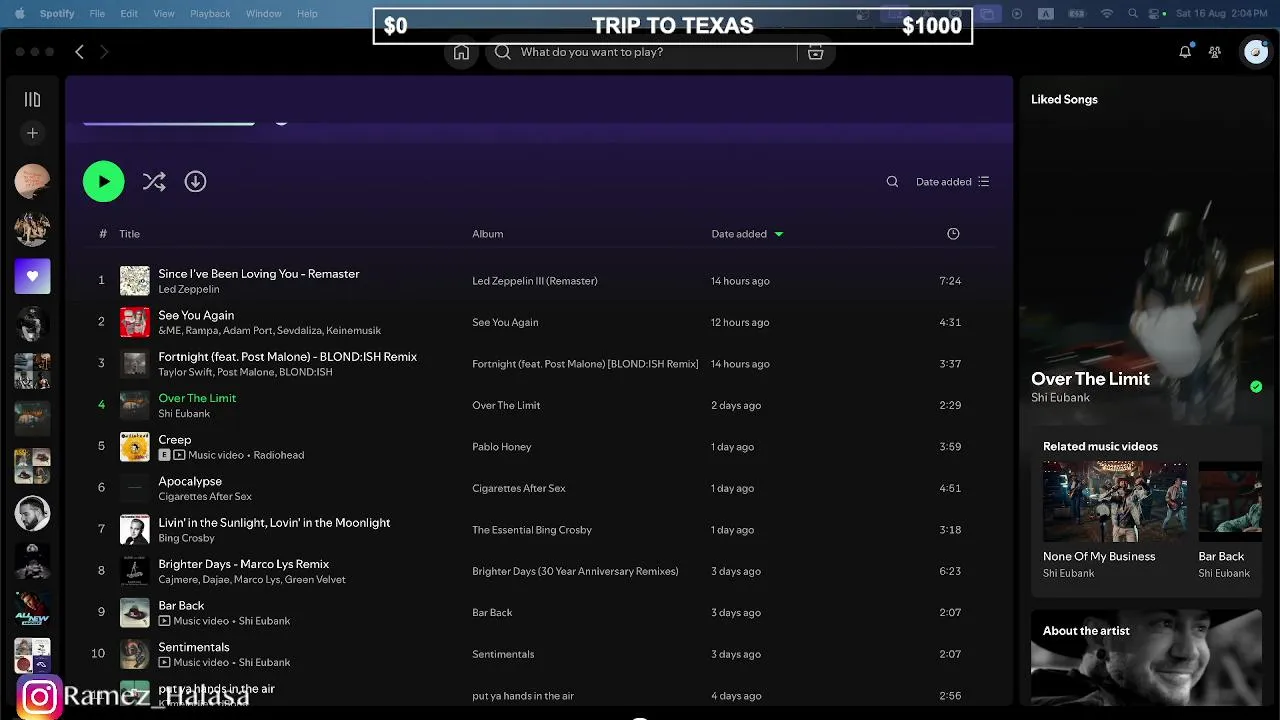Click the plus Create playlist icon

click(32, 133)
